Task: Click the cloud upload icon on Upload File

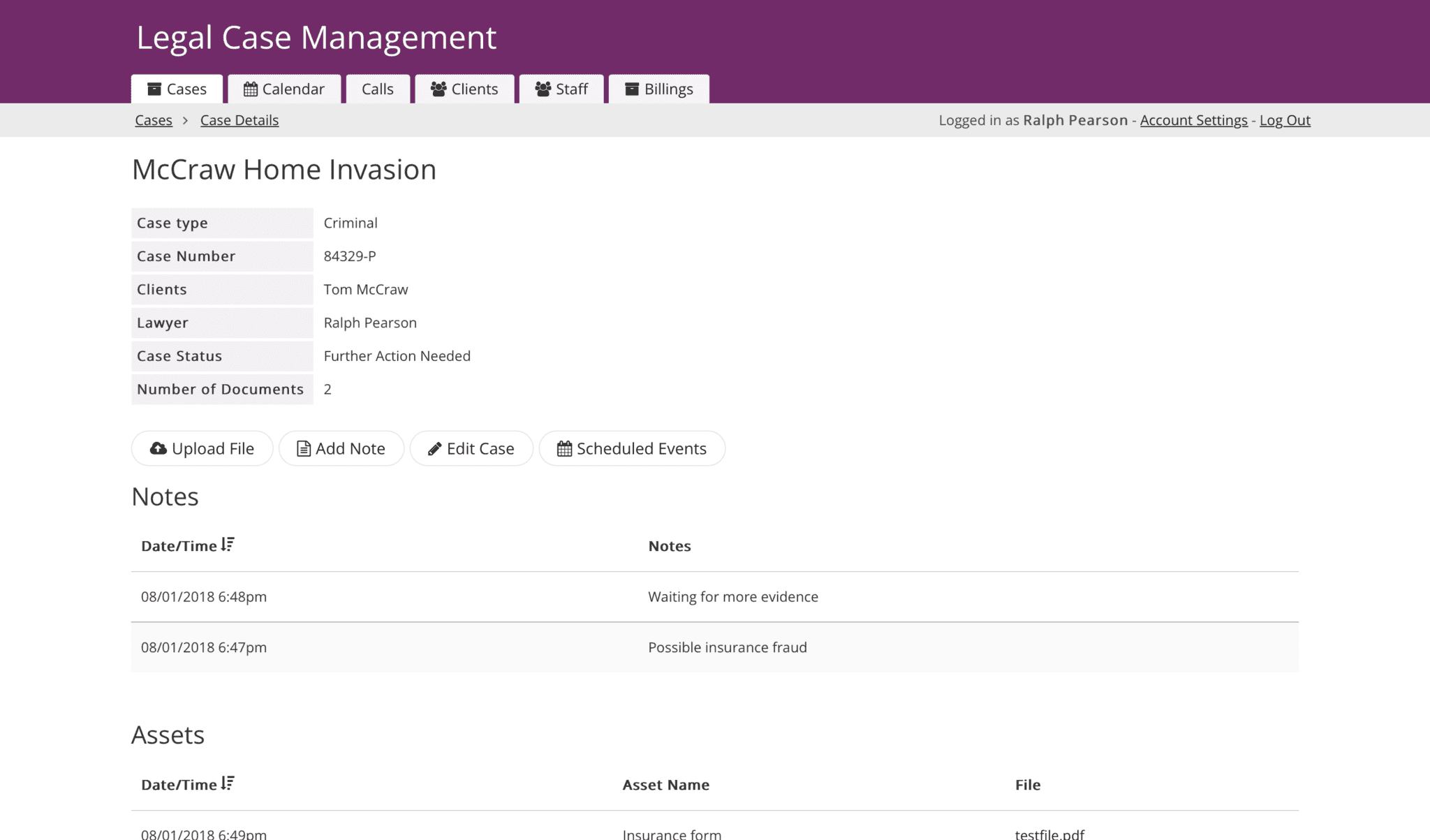Action: (x=159, y=448)
